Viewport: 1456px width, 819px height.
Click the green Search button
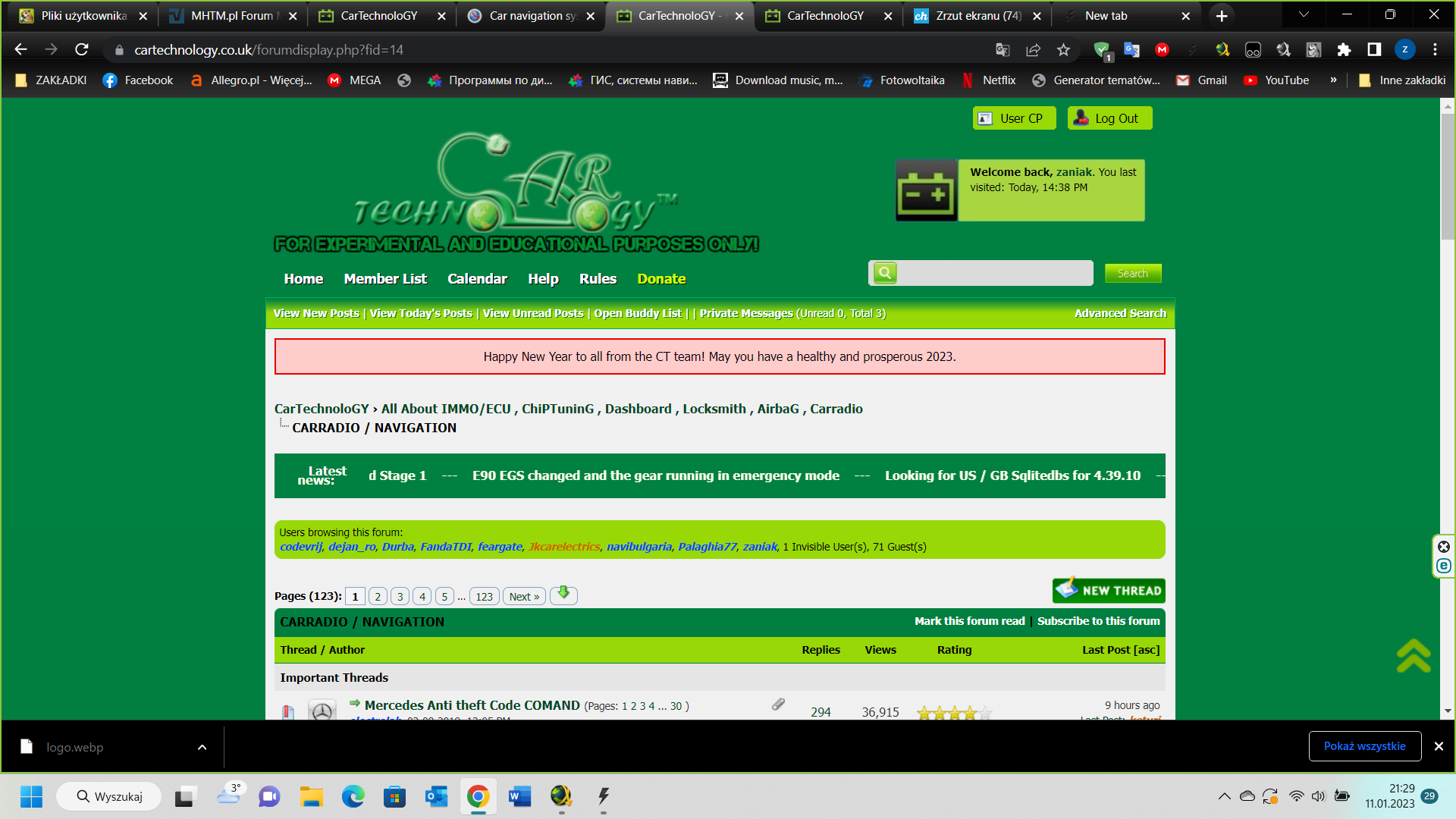1133,273
